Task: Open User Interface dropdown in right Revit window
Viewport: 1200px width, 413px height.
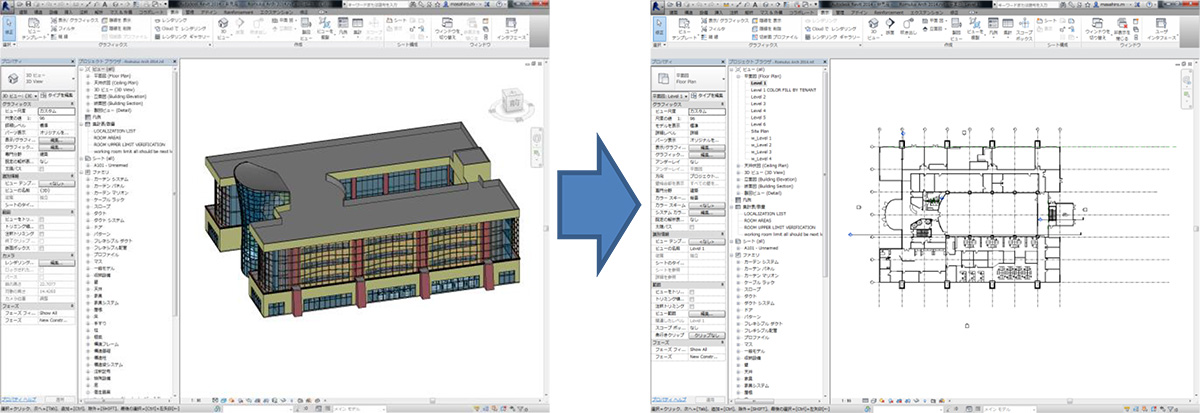Action: [1162, 28]
